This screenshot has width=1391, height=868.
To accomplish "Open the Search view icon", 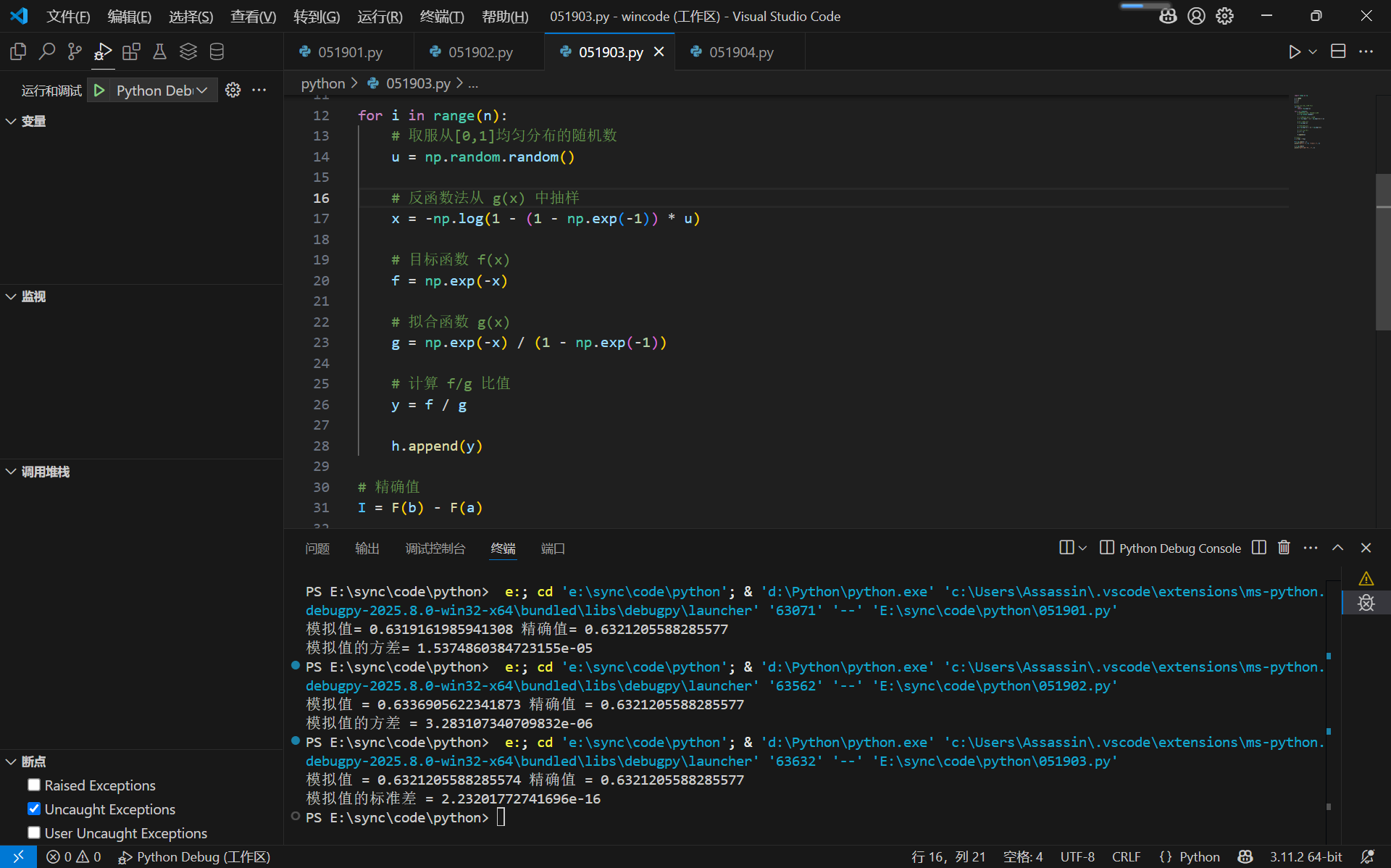I will [47, 51].
